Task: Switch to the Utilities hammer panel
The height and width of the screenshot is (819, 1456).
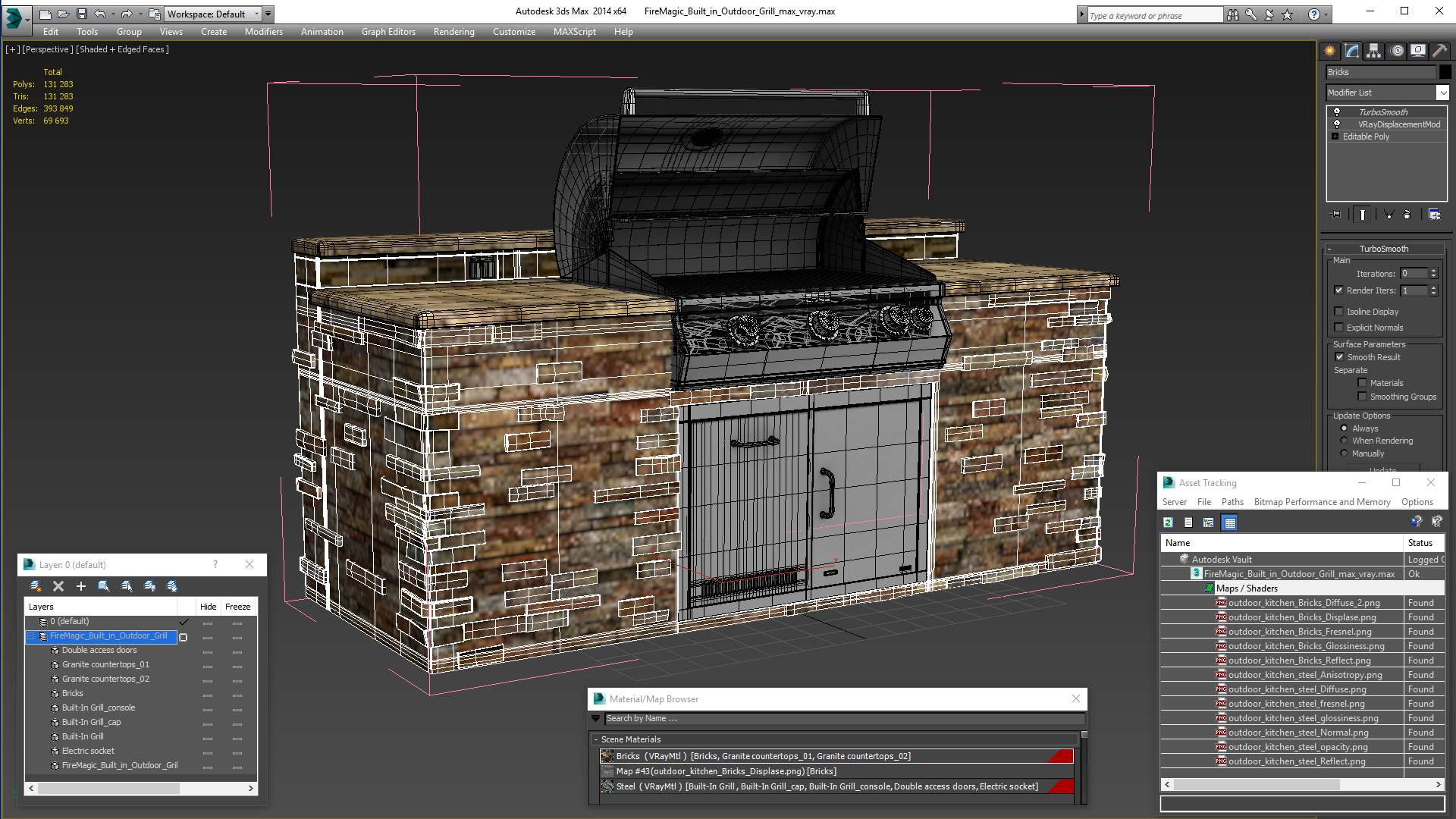Action: coord(1439,51)
